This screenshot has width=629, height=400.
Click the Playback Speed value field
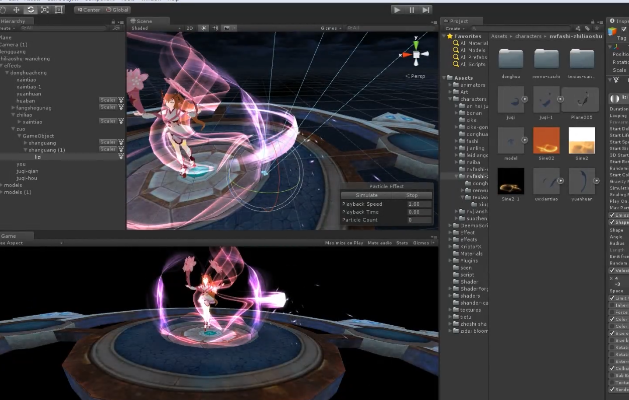[419, 204]
